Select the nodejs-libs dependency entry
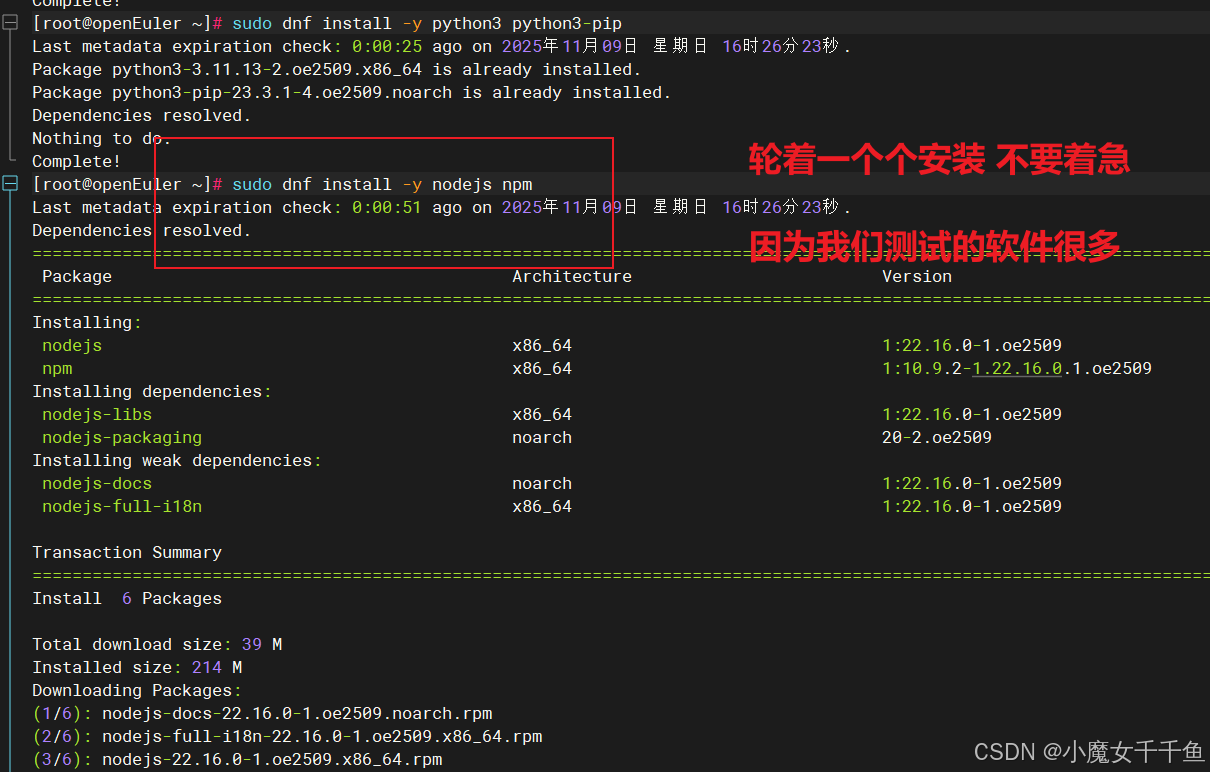Screen dimensions: 1210x772 [x=96, y=414]
